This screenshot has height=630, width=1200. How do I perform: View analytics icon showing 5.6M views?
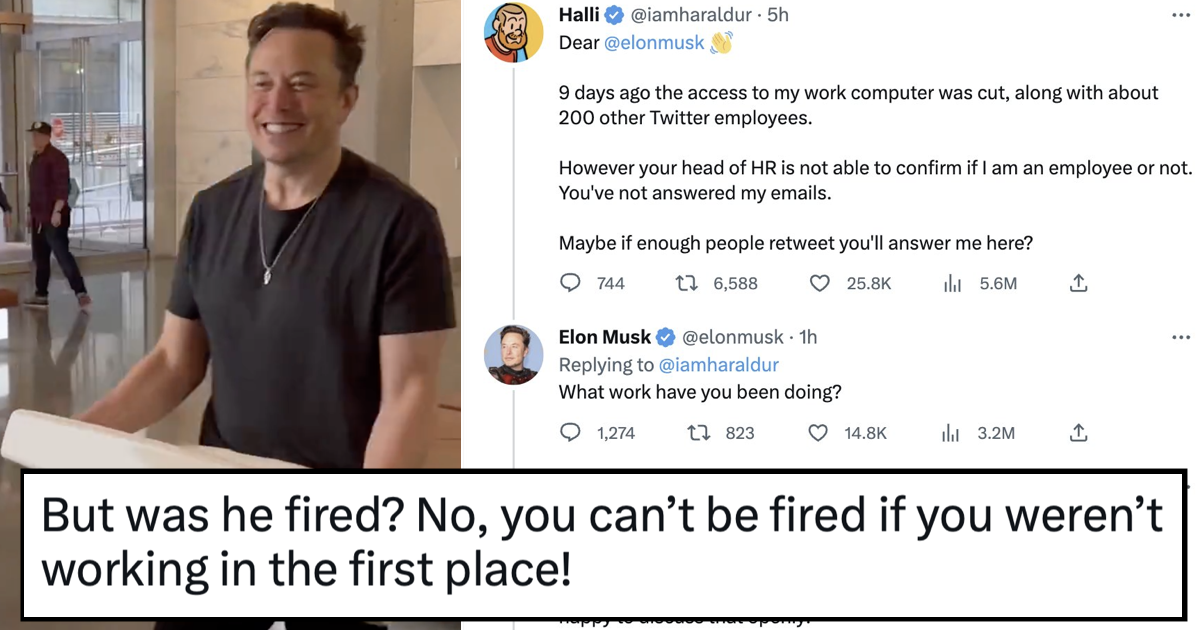[x=952, y=284]
